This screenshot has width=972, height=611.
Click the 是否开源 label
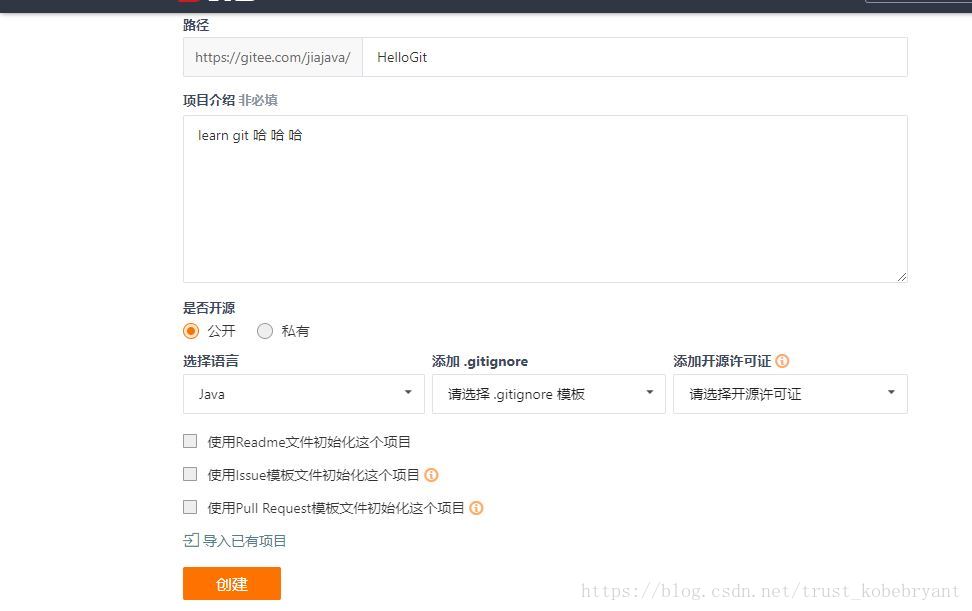point(209,308)
